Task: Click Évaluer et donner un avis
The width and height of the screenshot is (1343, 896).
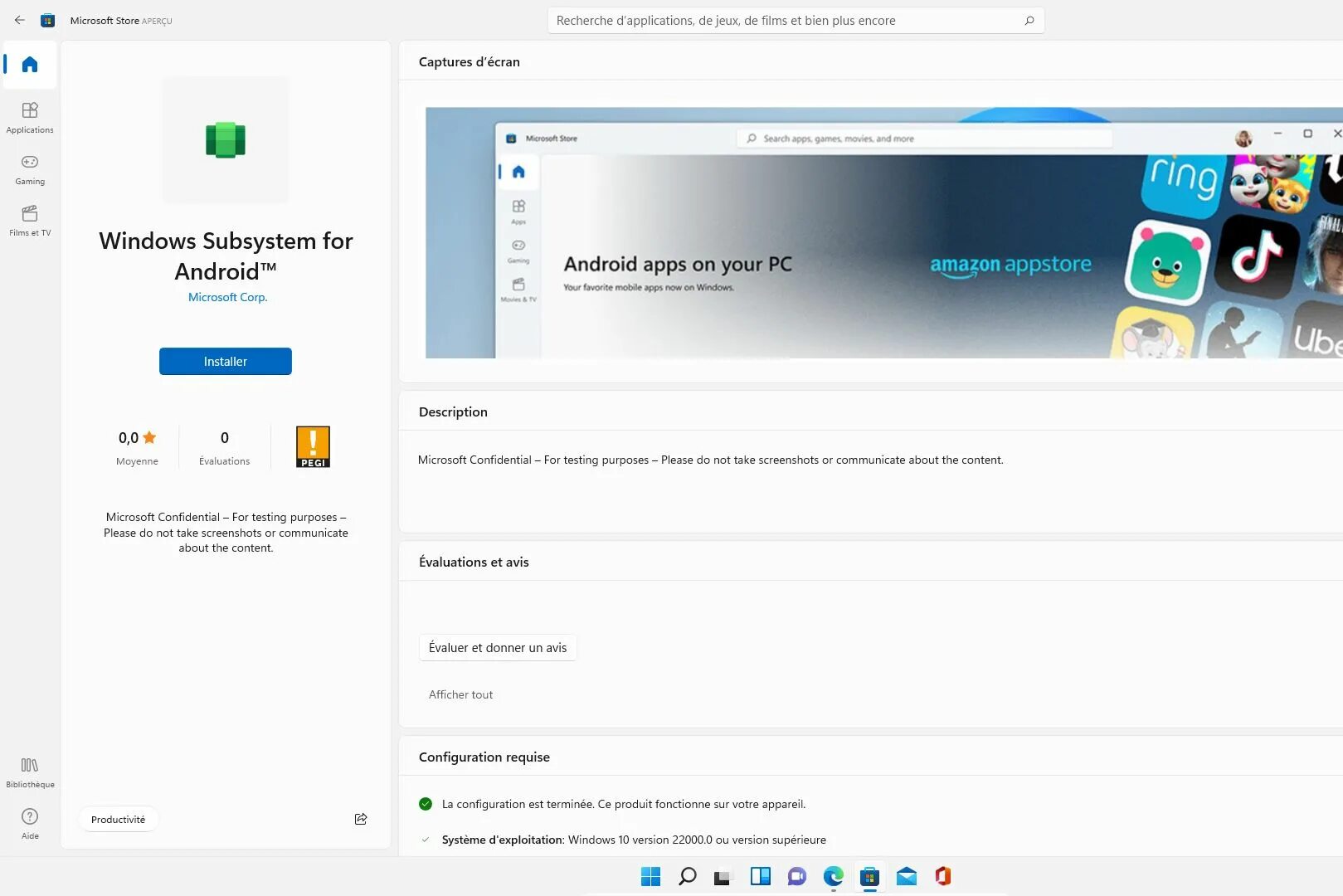Action: click(498, 647)
